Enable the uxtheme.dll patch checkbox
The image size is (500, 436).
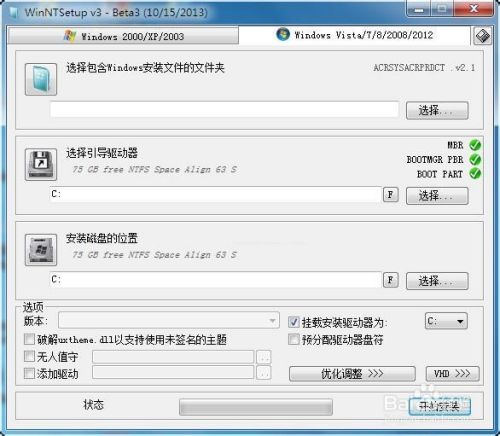tap(29, 339)
